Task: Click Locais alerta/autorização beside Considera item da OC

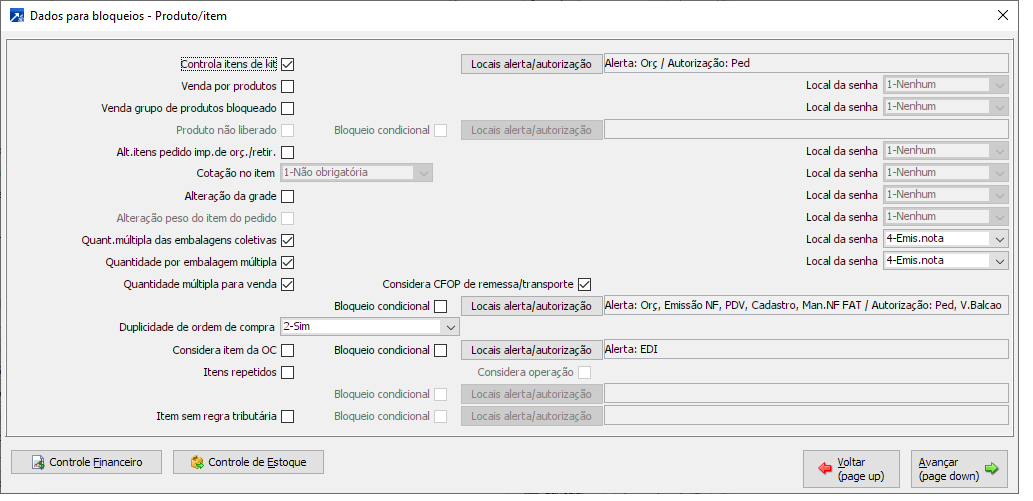Action: point(531,350)
